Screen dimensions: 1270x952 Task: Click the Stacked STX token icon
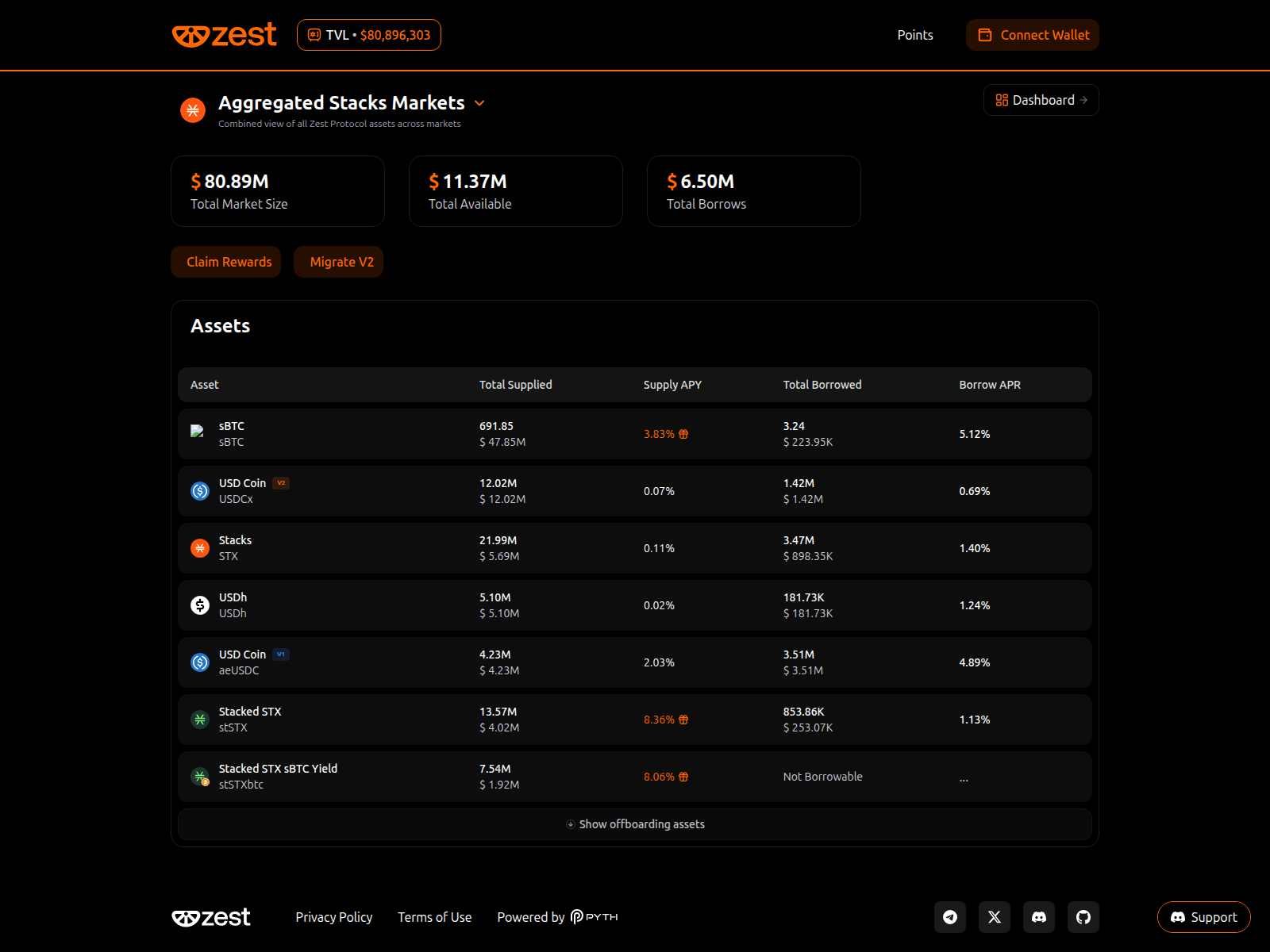tap(199, 719)
